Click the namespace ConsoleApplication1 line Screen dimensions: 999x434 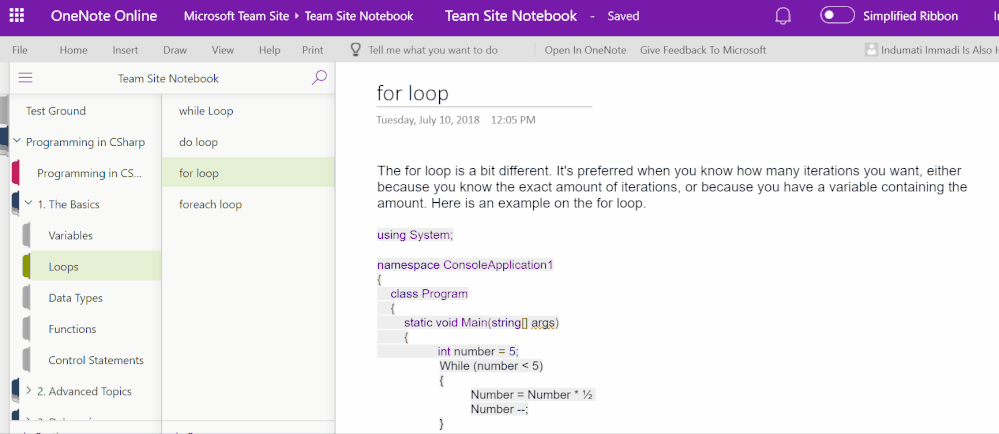[x=465, y=264]
